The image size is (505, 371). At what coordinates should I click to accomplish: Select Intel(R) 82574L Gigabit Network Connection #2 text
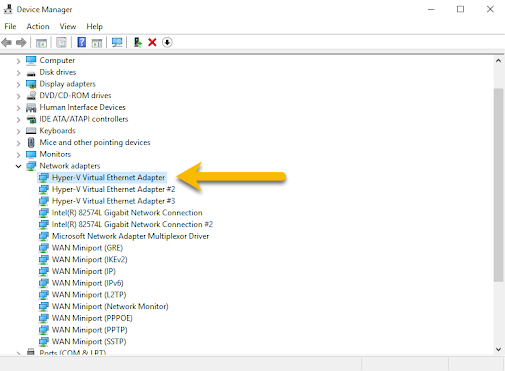(x=132, y=224)
